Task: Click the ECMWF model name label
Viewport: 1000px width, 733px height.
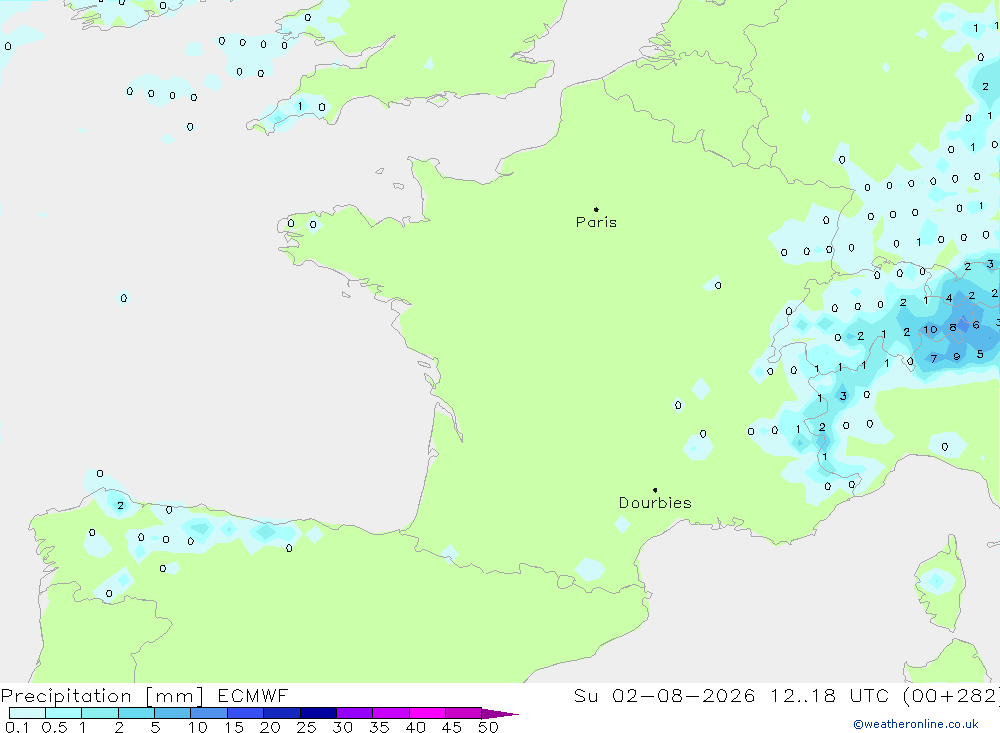Action: pos(253,695)
